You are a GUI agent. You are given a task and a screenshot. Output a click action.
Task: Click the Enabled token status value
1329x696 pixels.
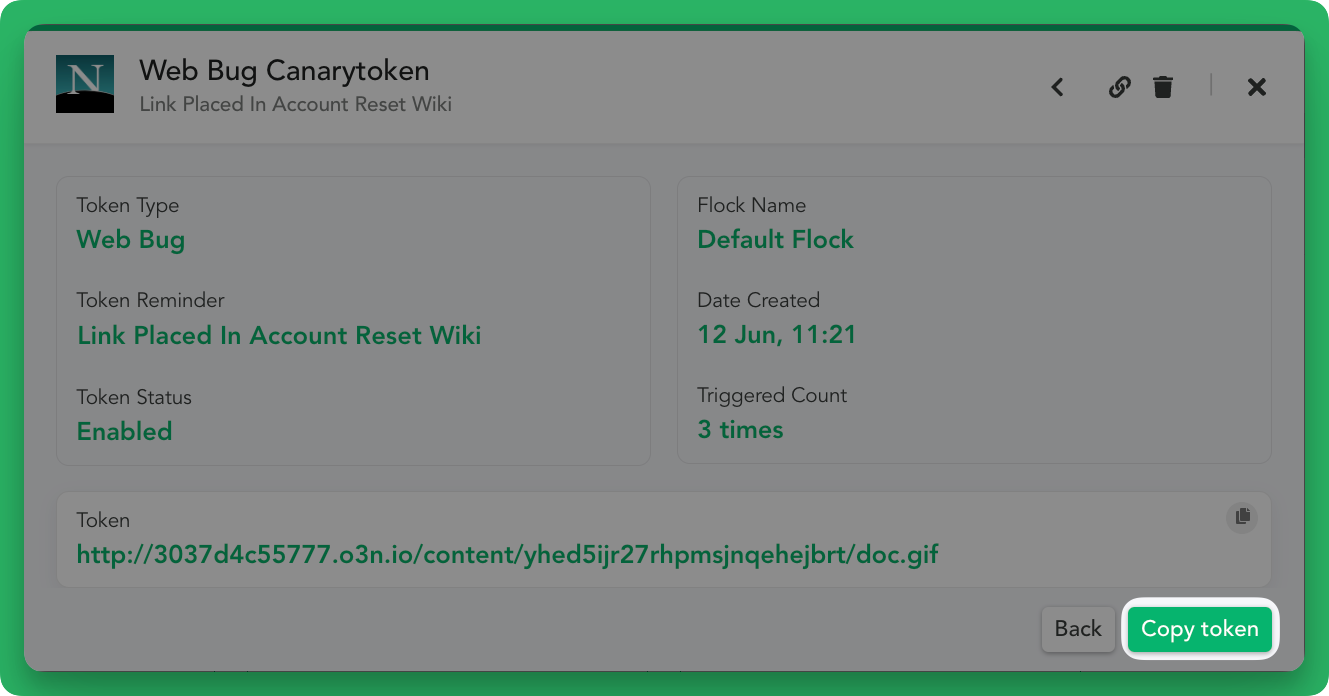click(x=125, y=431)
